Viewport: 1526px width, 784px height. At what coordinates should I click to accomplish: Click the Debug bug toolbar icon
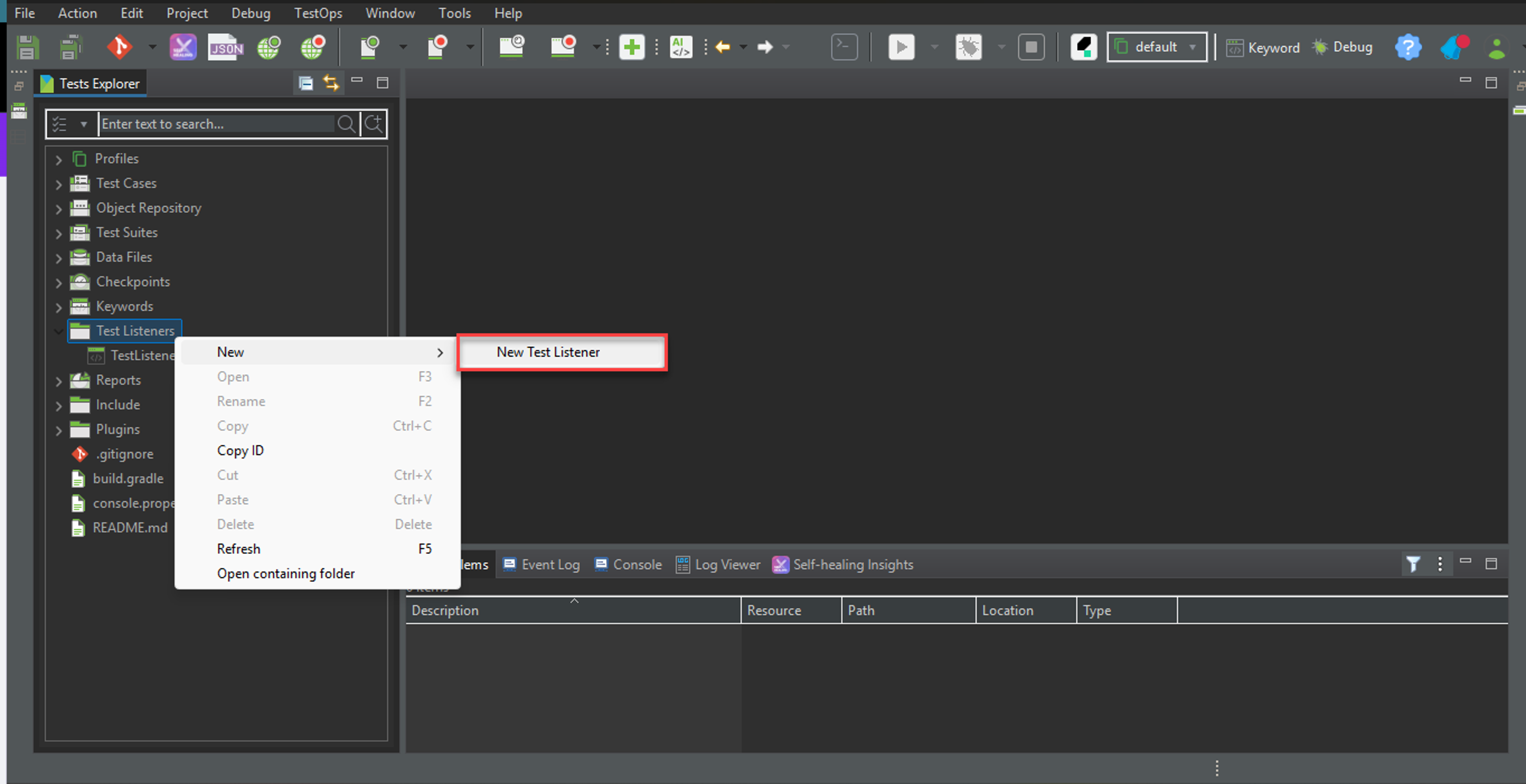tap(969, 47)
